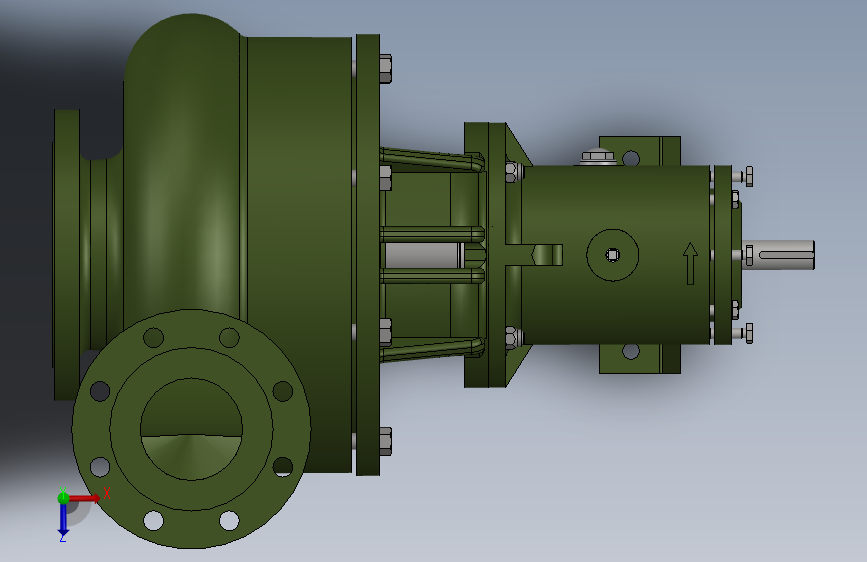Select the volute casing body
Screen dimensions: 867x562
coord(182,166)
